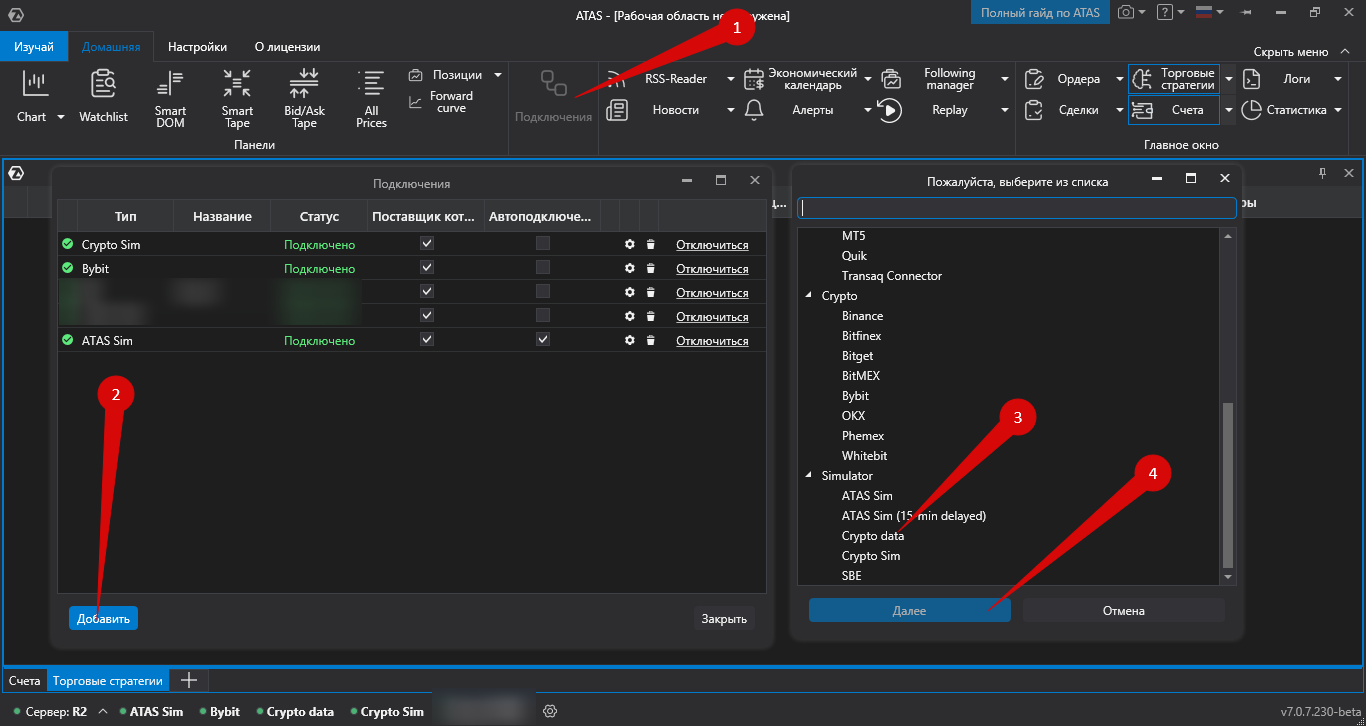Open the Позиции panel
Image resolution: width=1366 pixels, height=726 pixels.
[448, 75]
